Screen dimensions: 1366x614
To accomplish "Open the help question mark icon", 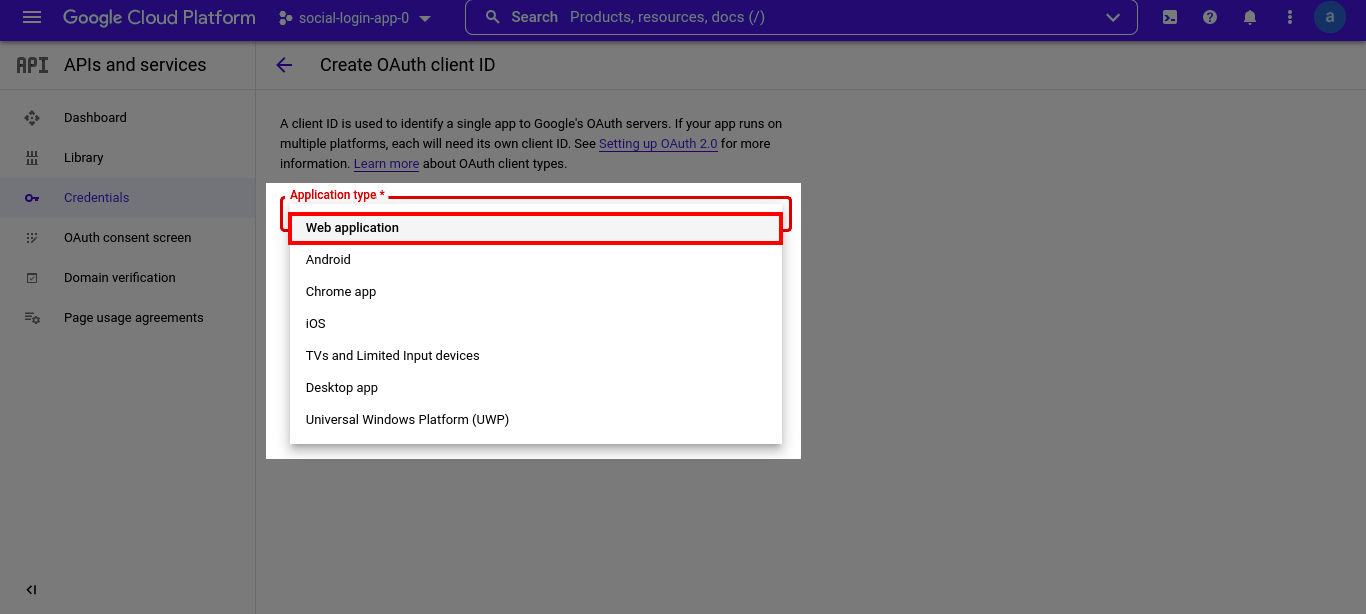I will (x=1210, y=17).
